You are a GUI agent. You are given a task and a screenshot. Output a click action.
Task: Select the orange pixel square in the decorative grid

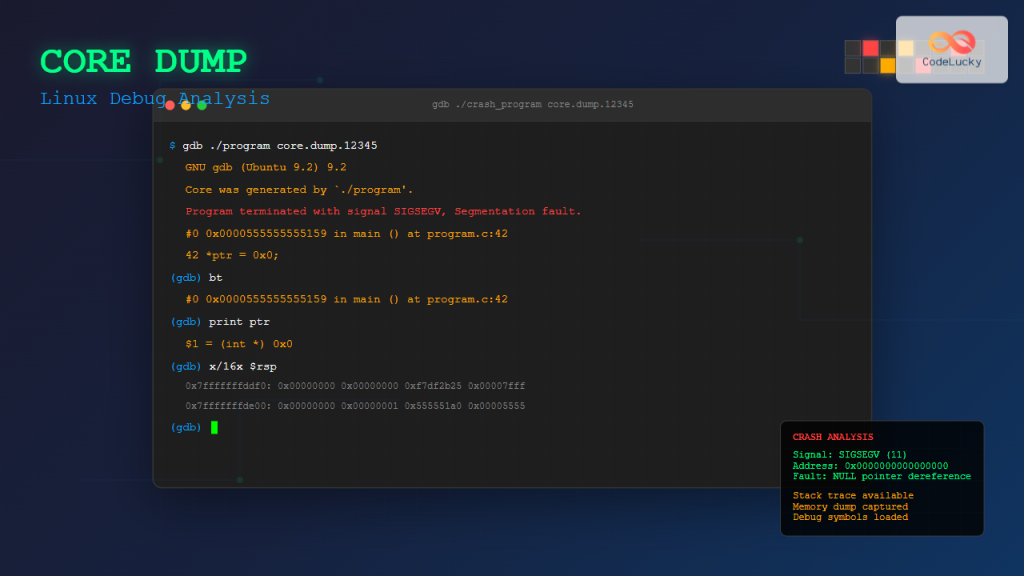pyautogui.click(x=887, y=65)
